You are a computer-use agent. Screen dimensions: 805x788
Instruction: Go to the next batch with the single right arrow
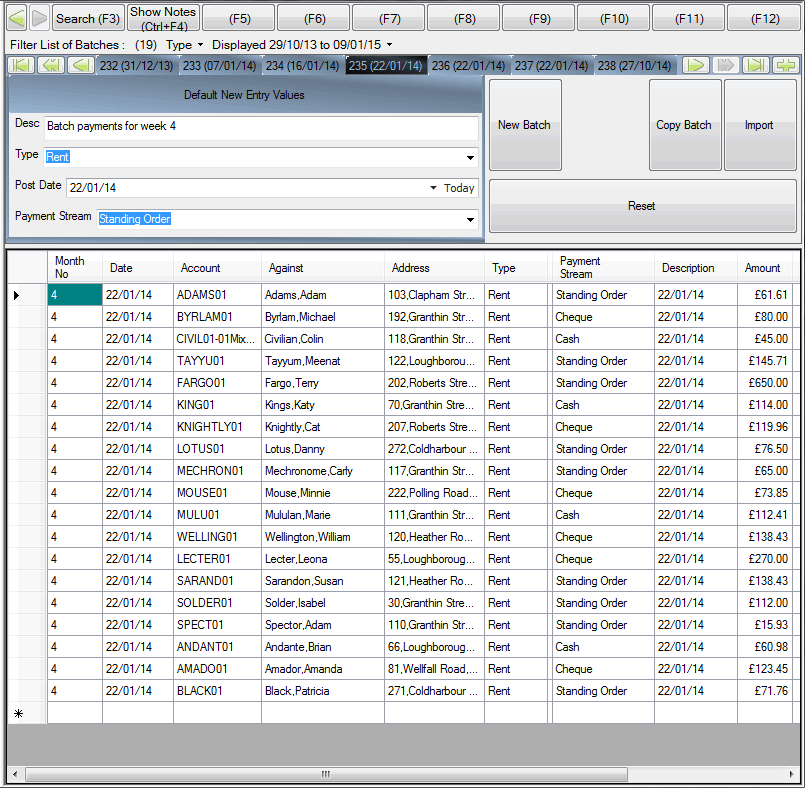pyautogui.click(x=696, y=65)
